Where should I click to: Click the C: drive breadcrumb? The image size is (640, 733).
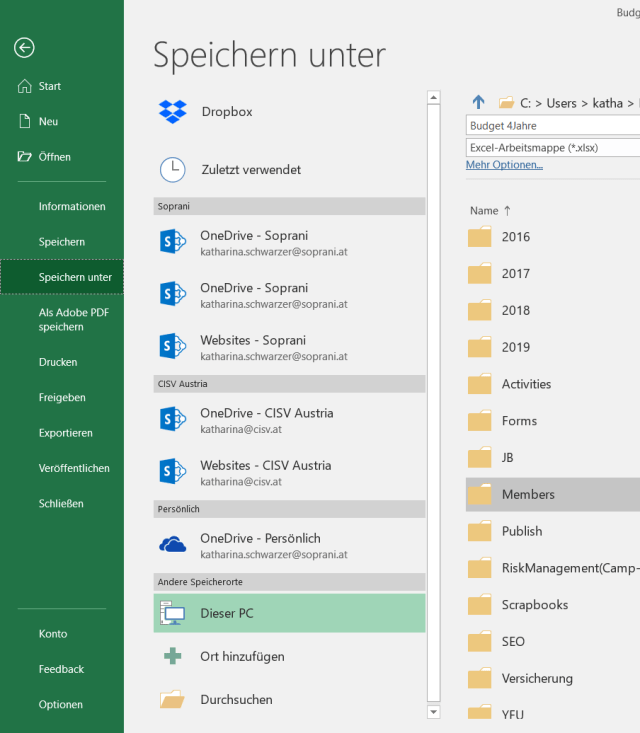pos(525,103)
